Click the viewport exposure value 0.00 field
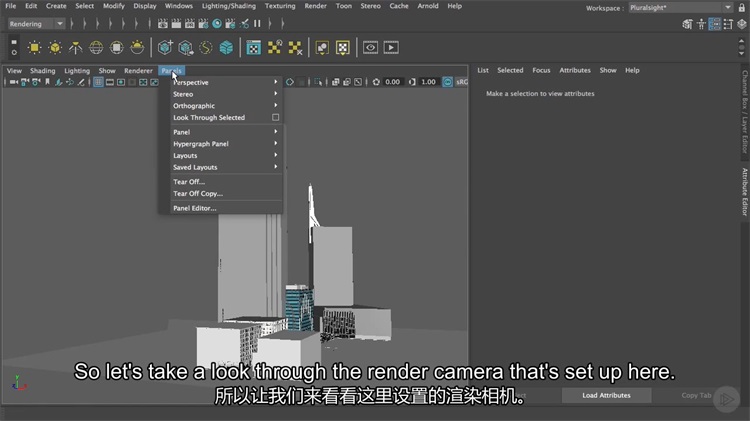 [392, 82]
